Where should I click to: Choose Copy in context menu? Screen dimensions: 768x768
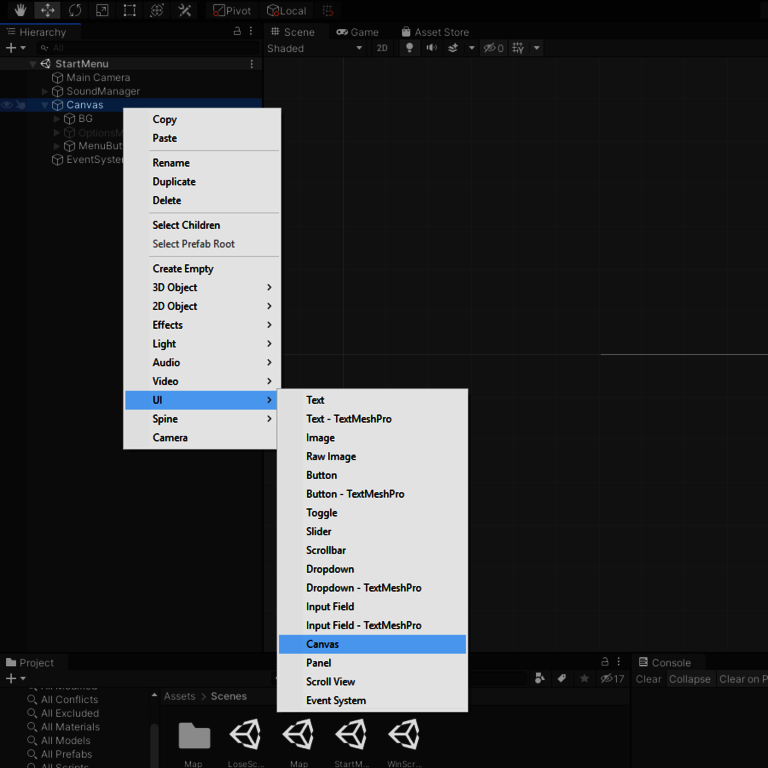[202, 120]
